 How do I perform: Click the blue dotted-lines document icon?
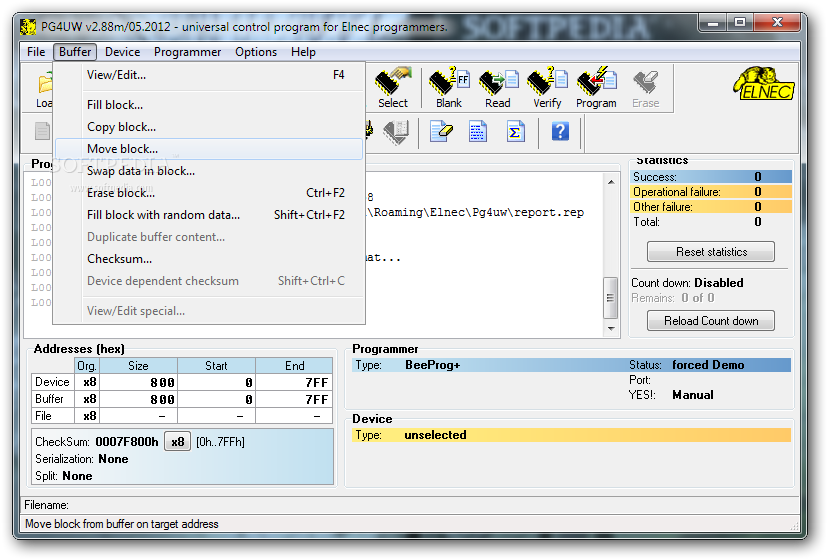pyautogui.click(x=477, y=131)
